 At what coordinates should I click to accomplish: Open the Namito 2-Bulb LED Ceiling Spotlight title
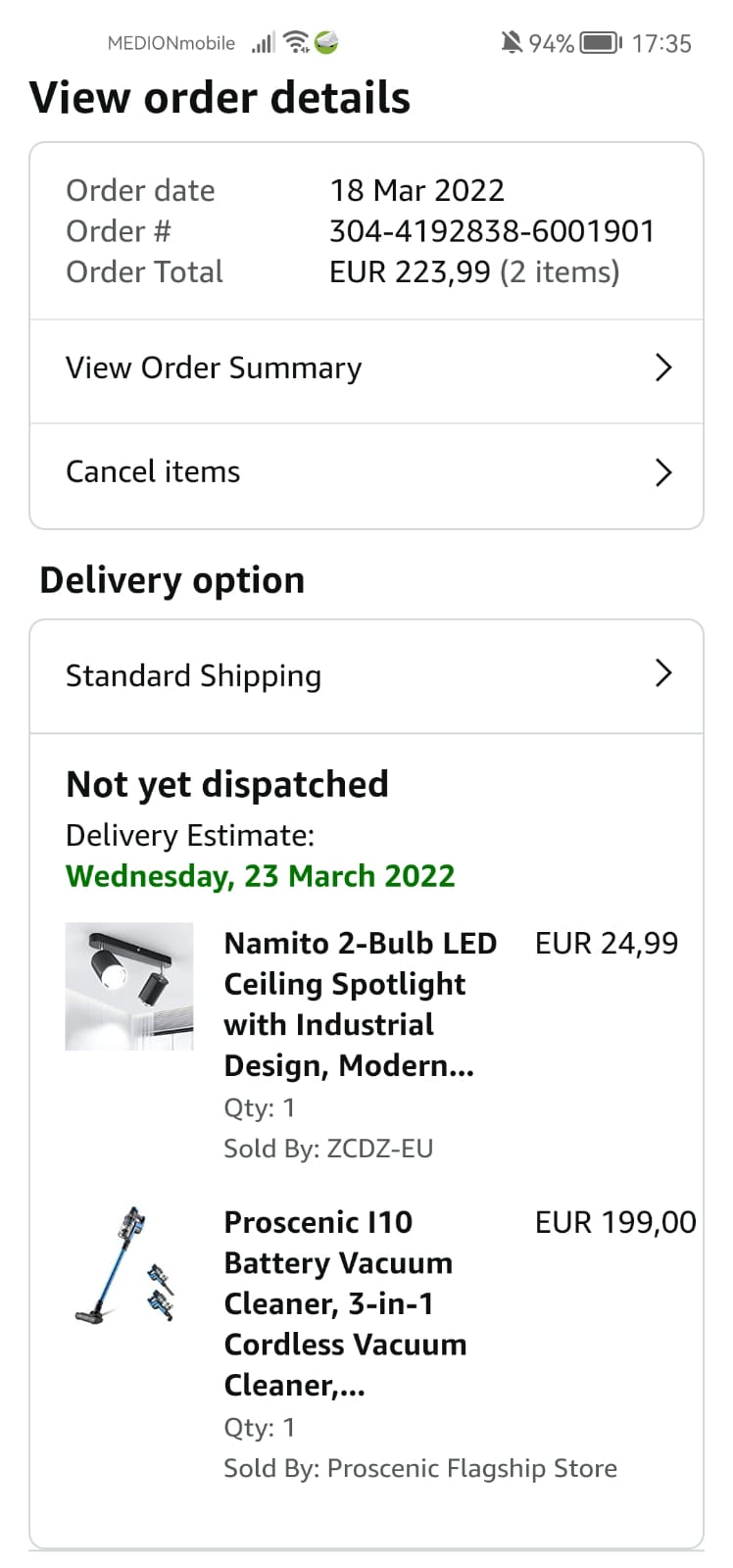point(360,1004)
